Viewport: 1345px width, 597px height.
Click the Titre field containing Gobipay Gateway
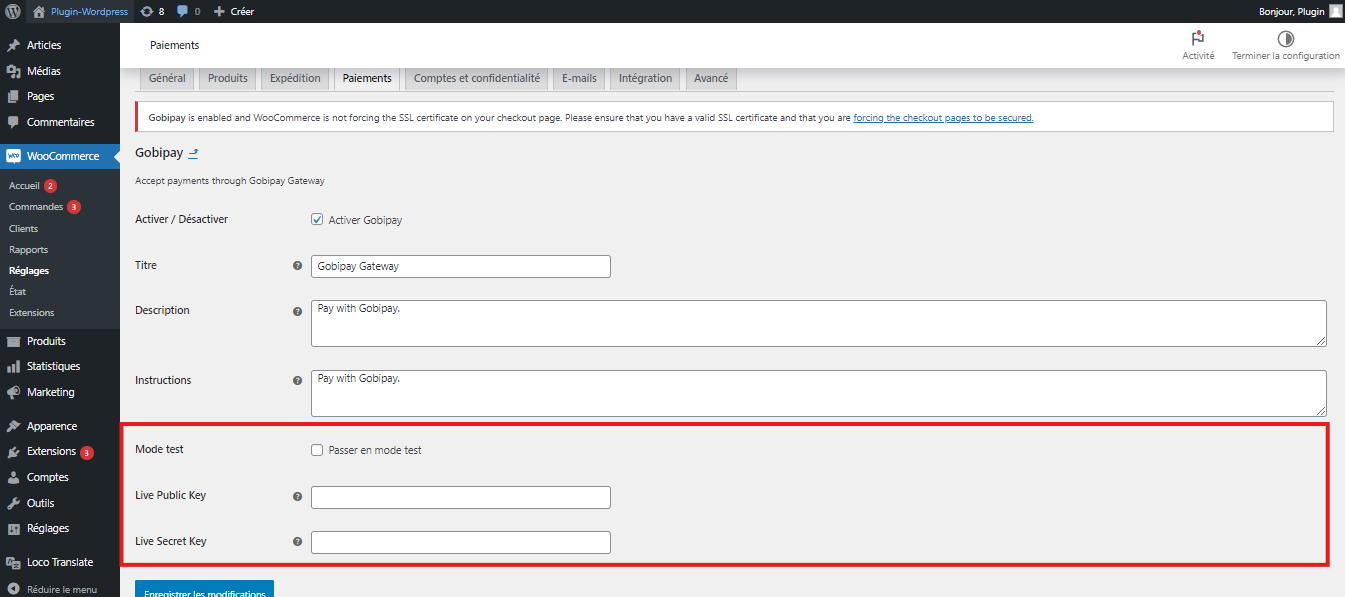[x=461, y=266]
